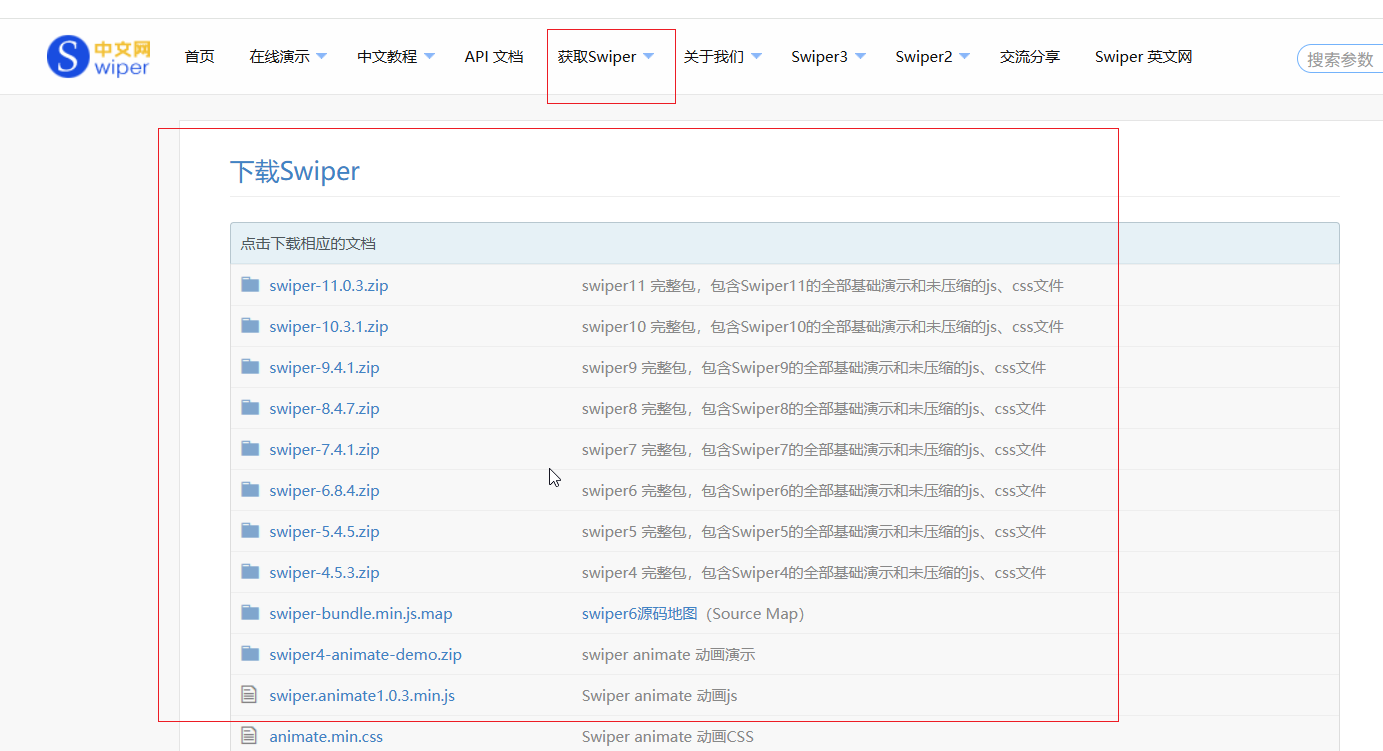The image size is (1383, 751).
Task: Click the 下载Swiper heading
Action: tap(295, 171)
